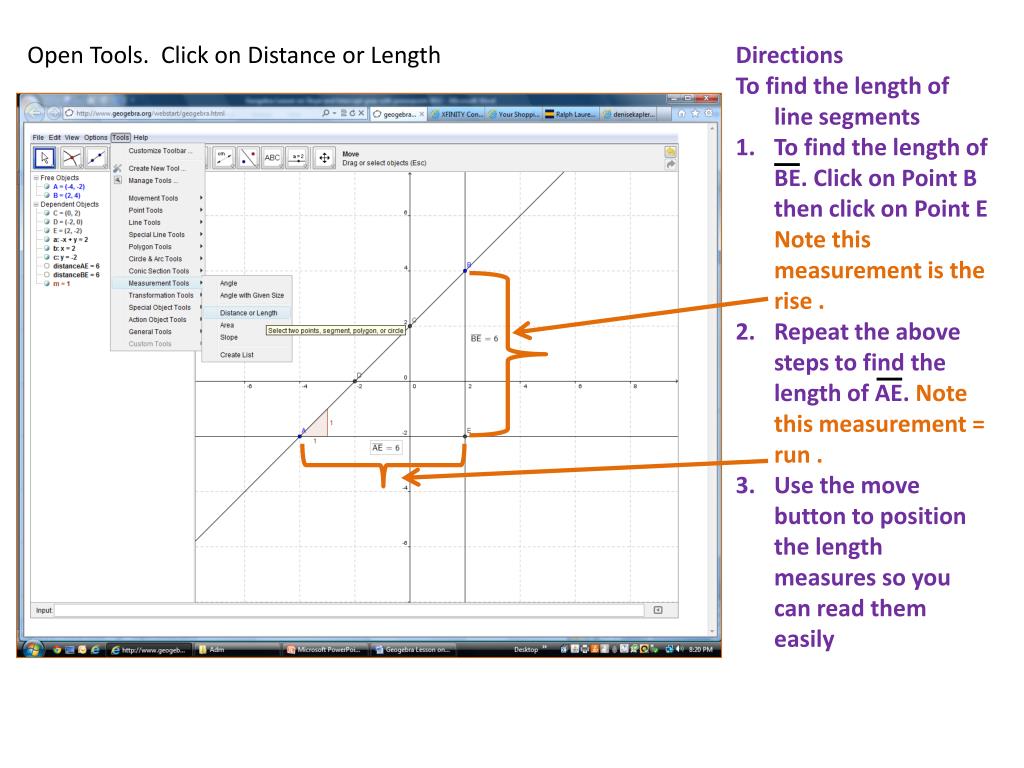This screenshot has width=1024, height=768.
Task: Click the taskbar volume speaker icon
Action: (680, 649)
